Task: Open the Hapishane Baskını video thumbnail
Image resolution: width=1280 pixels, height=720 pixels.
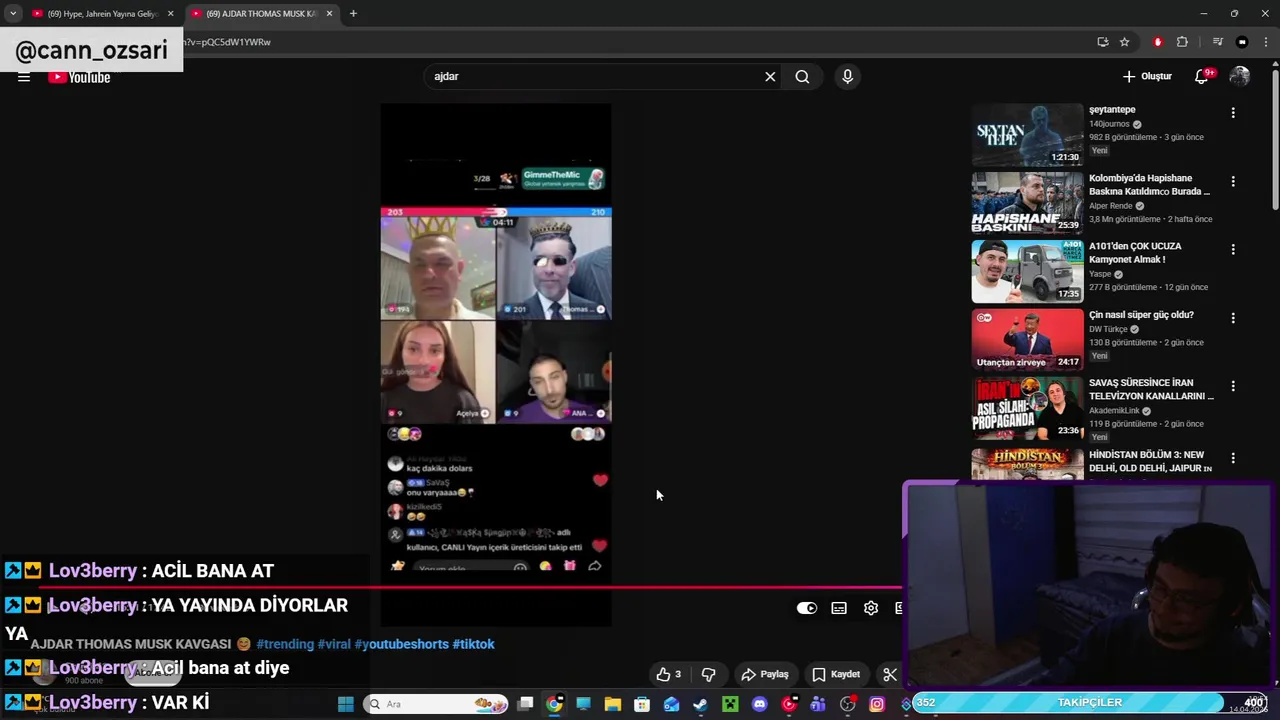Action: point(1027,203)
